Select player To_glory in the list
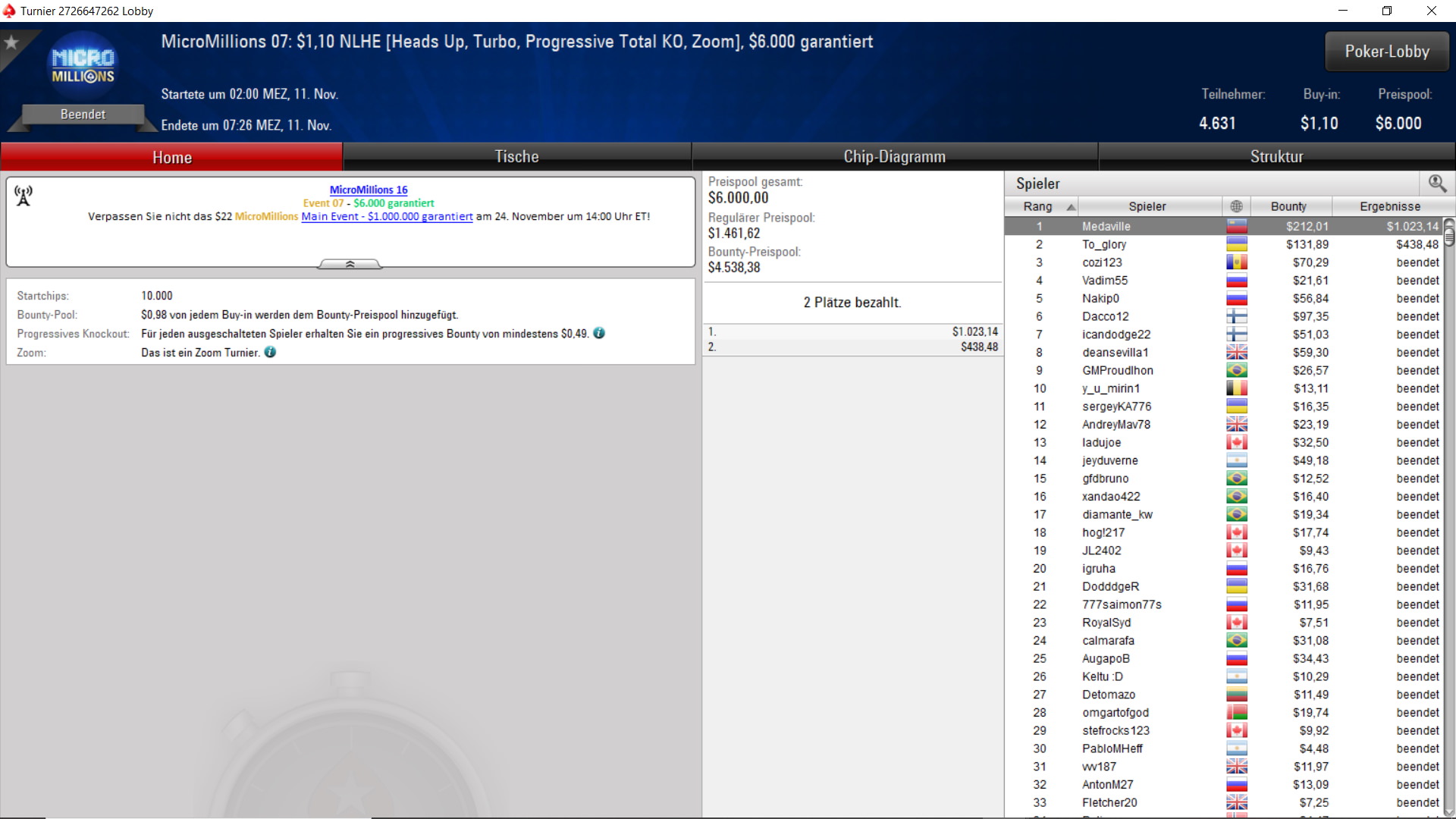Screen dimensions: 1456x819 click(1103, 244)
